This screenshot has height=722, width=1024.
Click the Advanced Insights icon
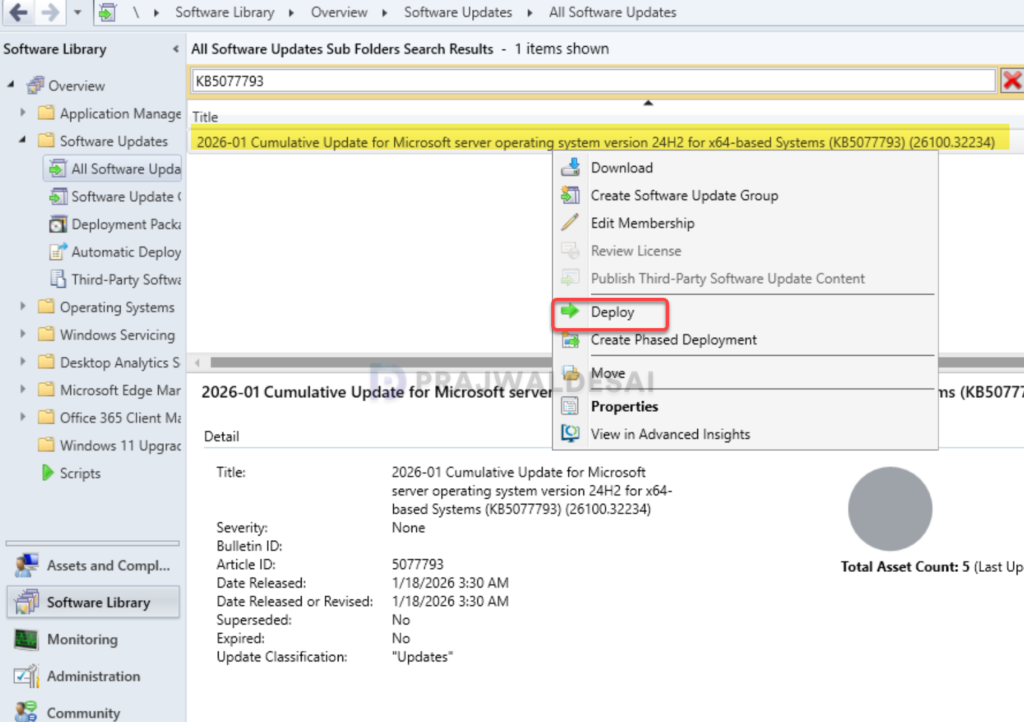point(570,433)
